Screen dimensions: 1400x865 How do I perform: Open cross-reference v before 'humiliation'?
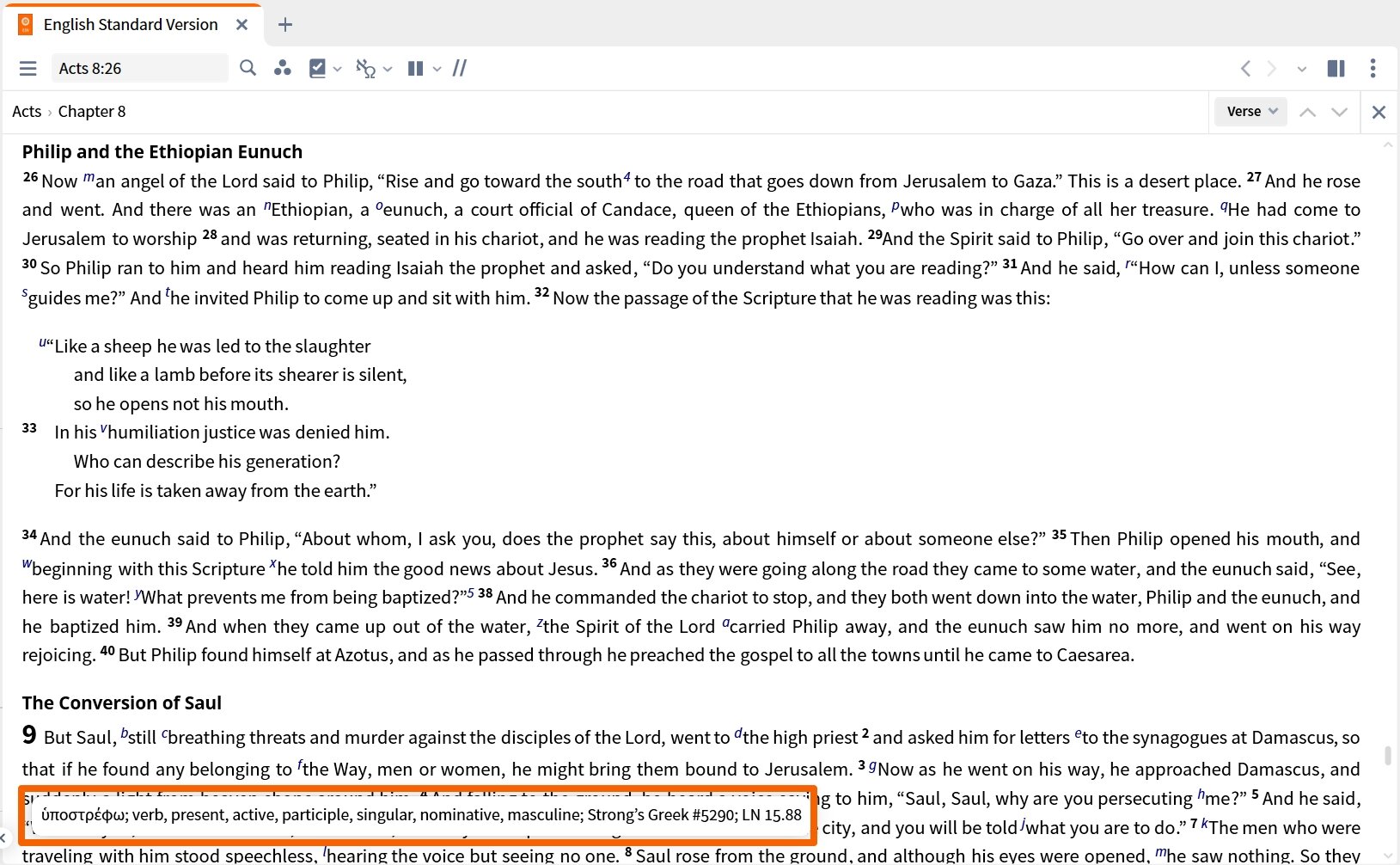(x=103, y=428)
